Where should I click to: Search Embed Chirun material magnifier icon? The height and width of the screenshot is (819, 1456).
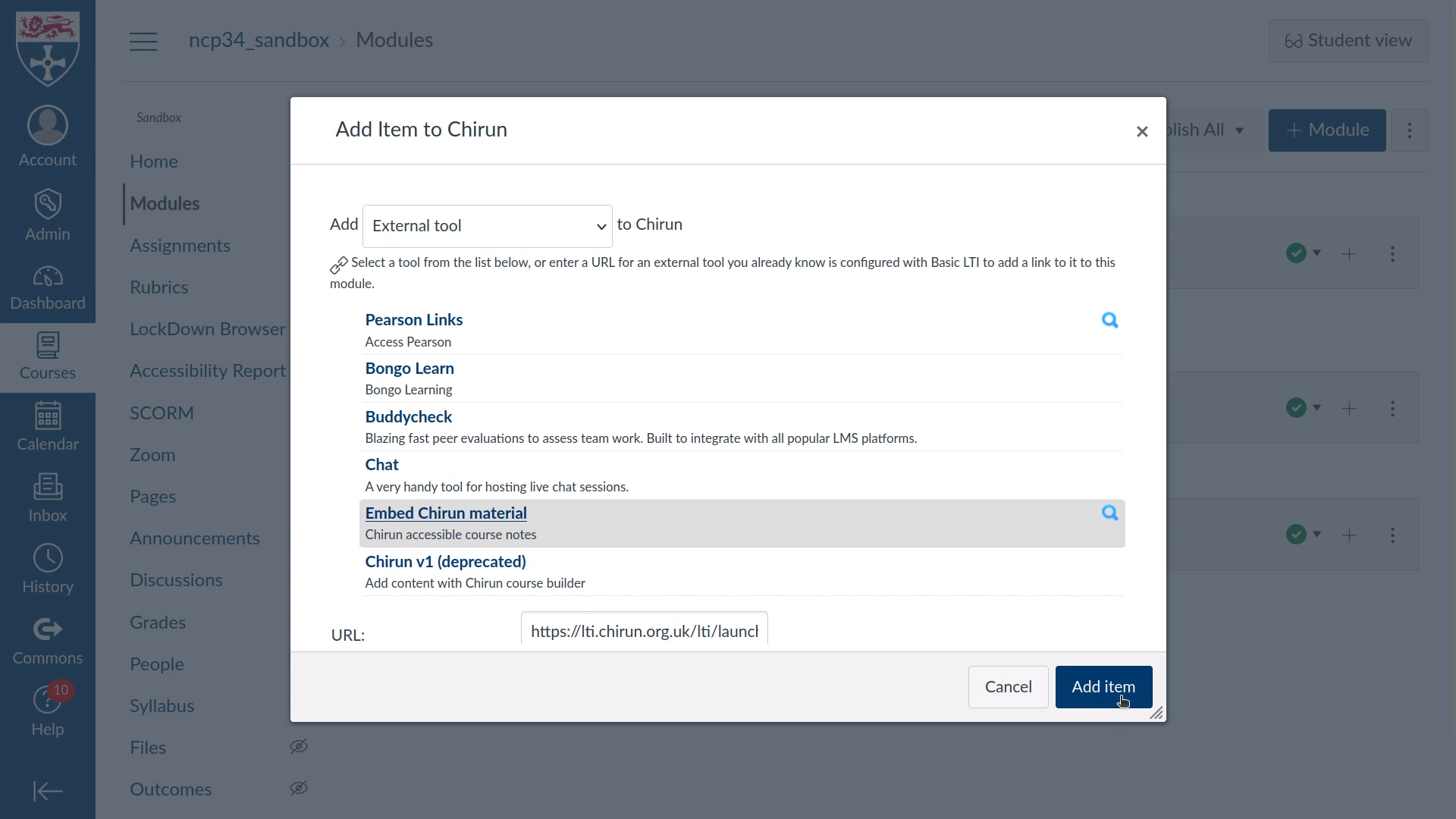[x=1109, y=513]
